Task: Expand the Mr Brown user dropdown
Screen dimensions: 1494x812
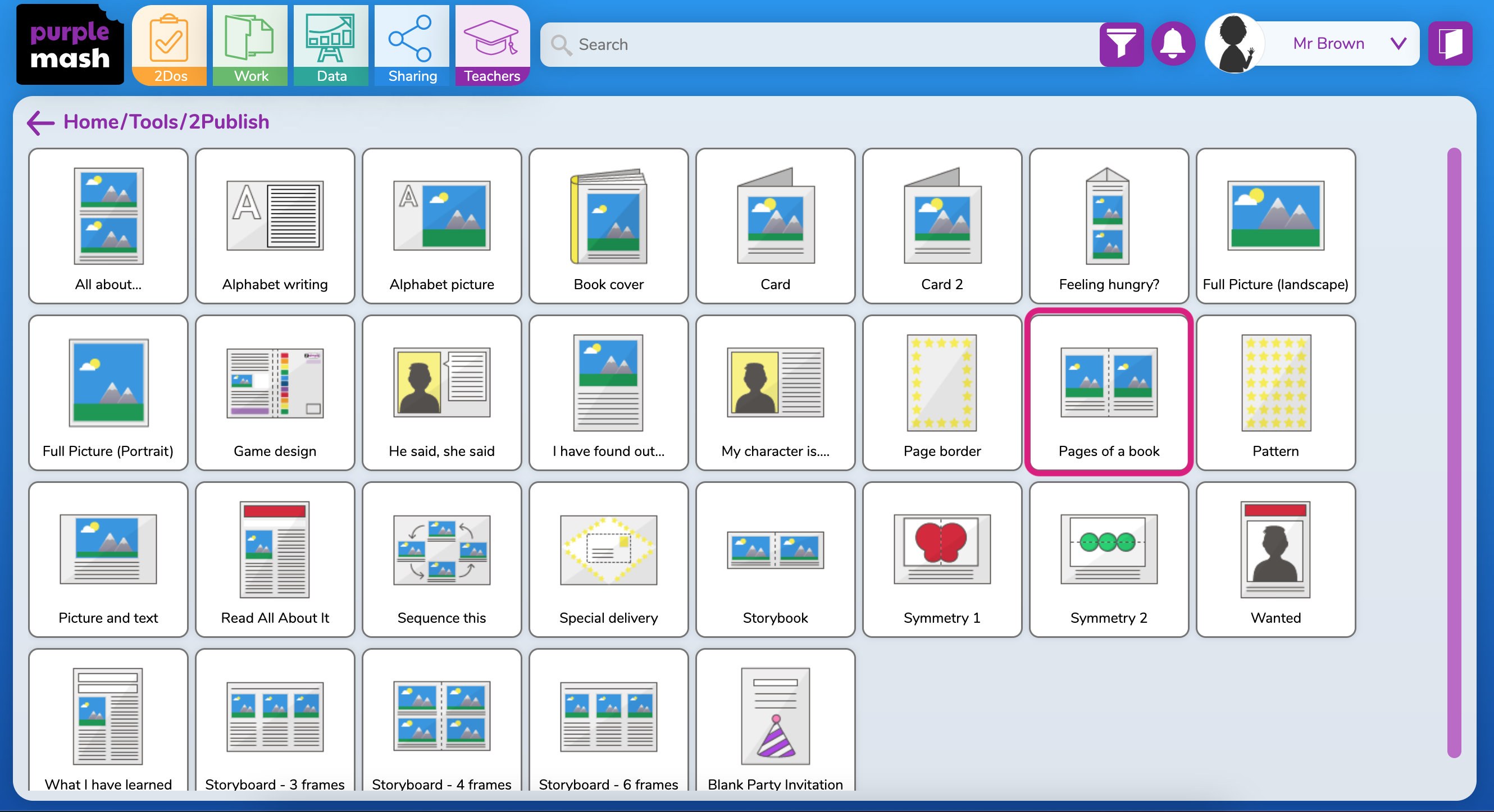Action: [1399, 43]
